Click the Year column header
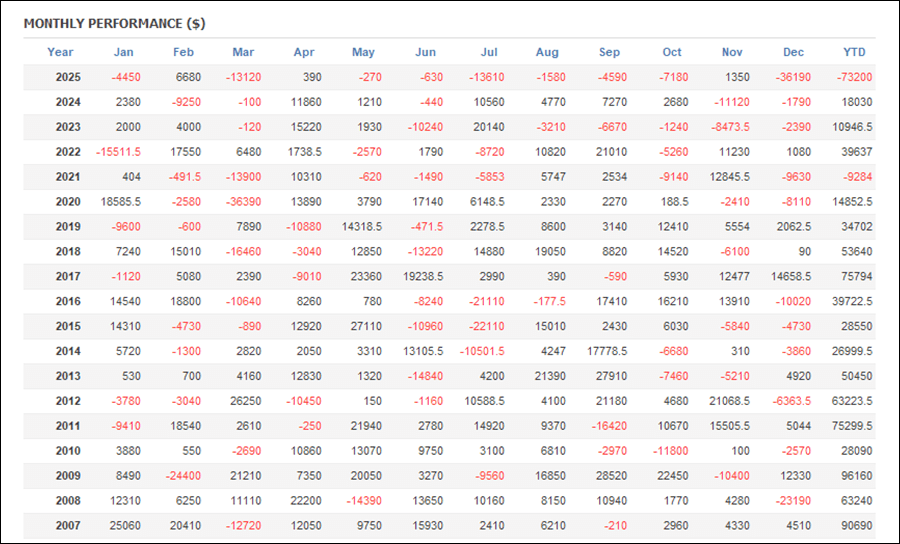This screenshot has height=544, width=900. pos(60,52)
